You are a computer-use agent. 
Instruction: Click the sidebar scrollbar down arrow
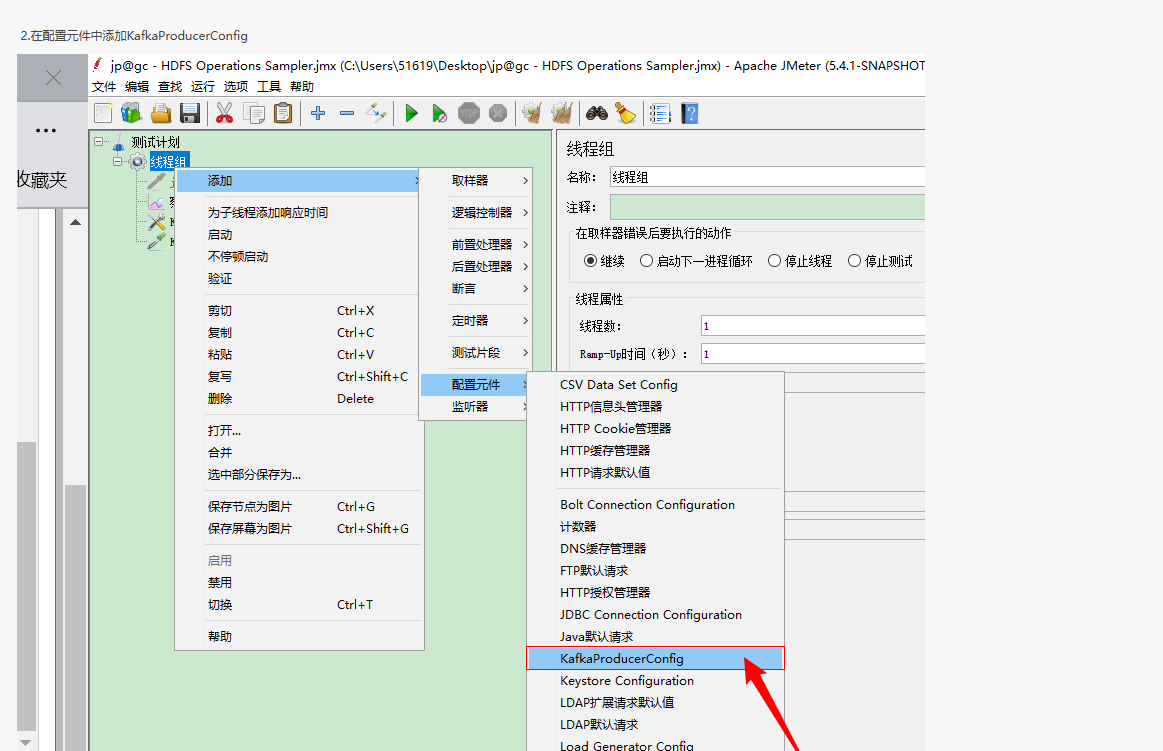coord(26,742)
